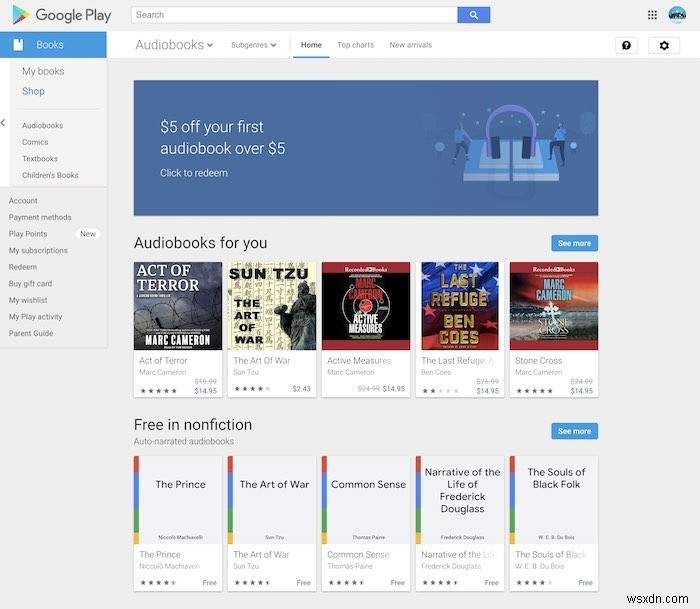Image resolution: width=700 pixels, height=609 pixels.
Task: Open My subscriptions link
Action: point(38,250)
